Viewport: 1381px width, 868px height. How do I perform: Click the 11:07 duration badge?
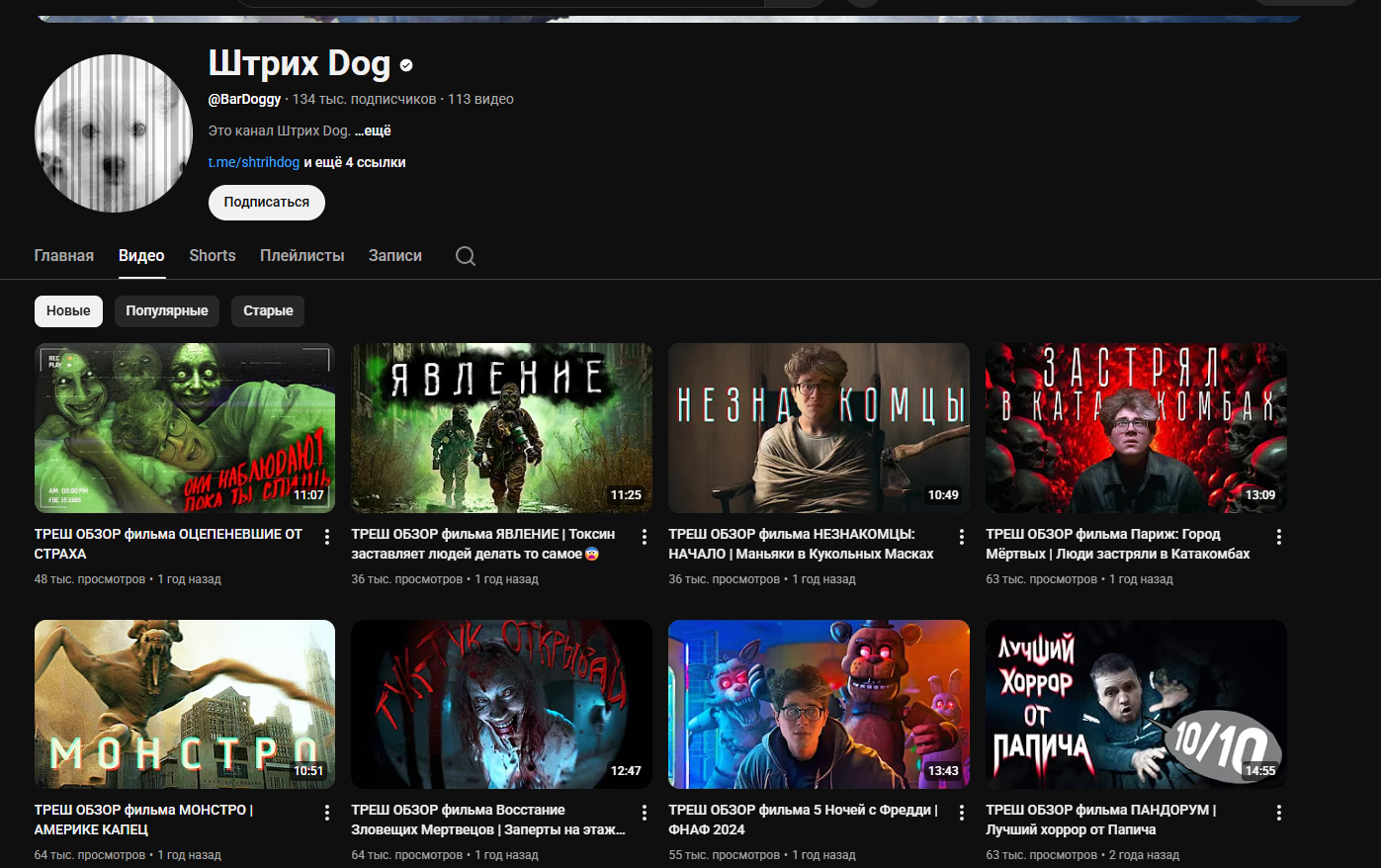coord(309,495)
